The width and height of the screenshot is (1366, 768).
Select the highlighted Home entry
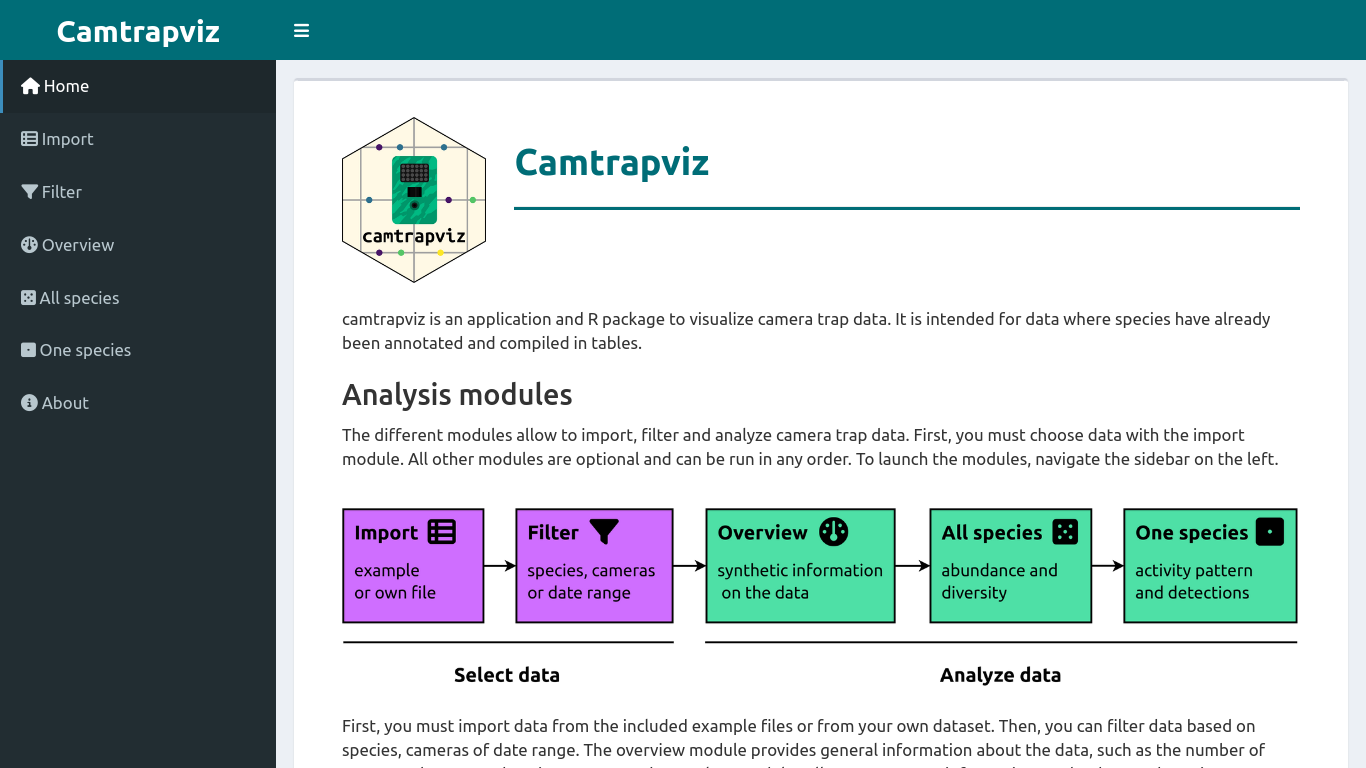tap(63, 85)
